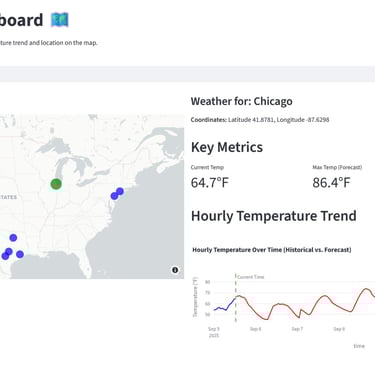
Task: Click the map info attribution icon
Action: click(x=175, y=270)
